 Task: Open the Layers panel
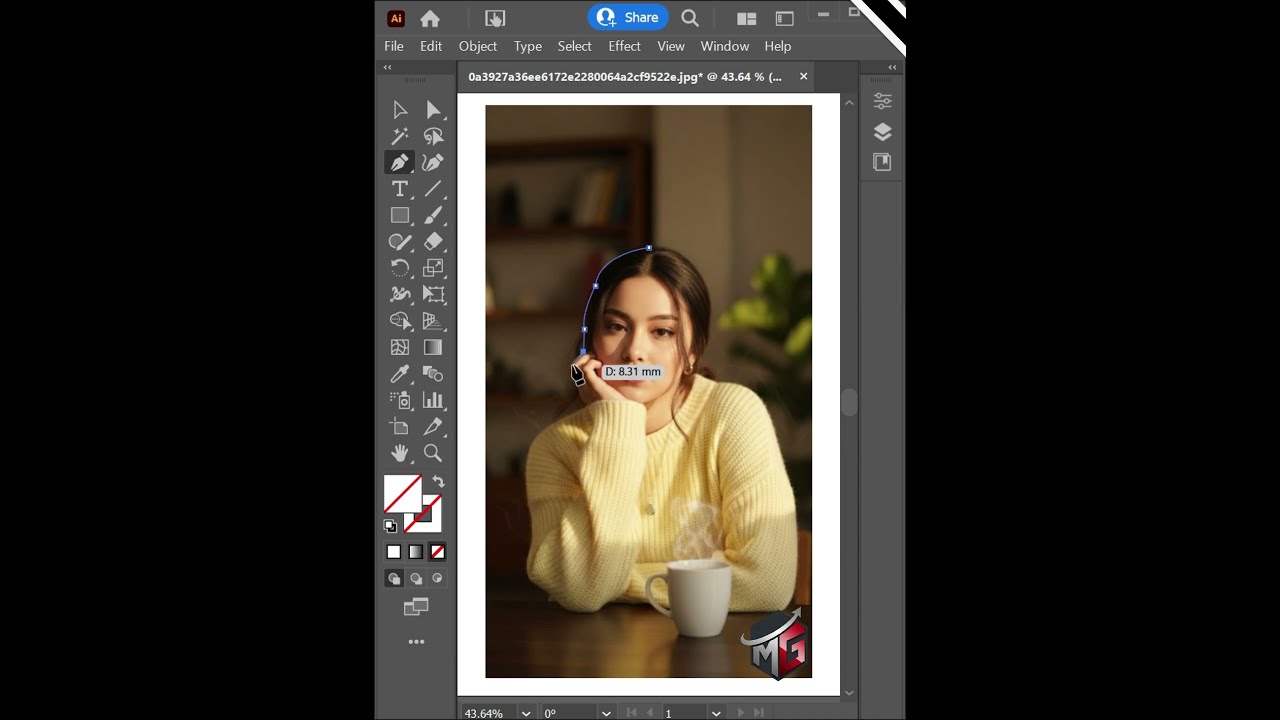[x=882, y=132]
